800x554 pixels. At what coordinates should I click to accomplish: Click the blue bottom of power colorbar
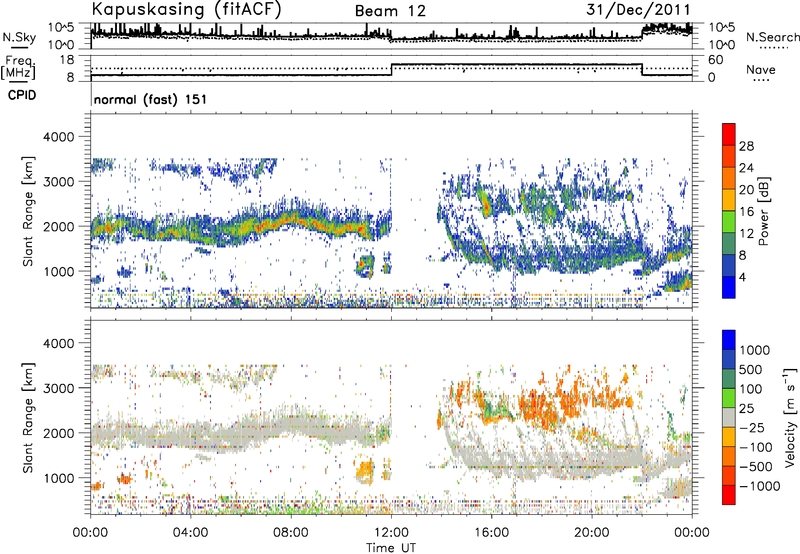tap(729, 287)
